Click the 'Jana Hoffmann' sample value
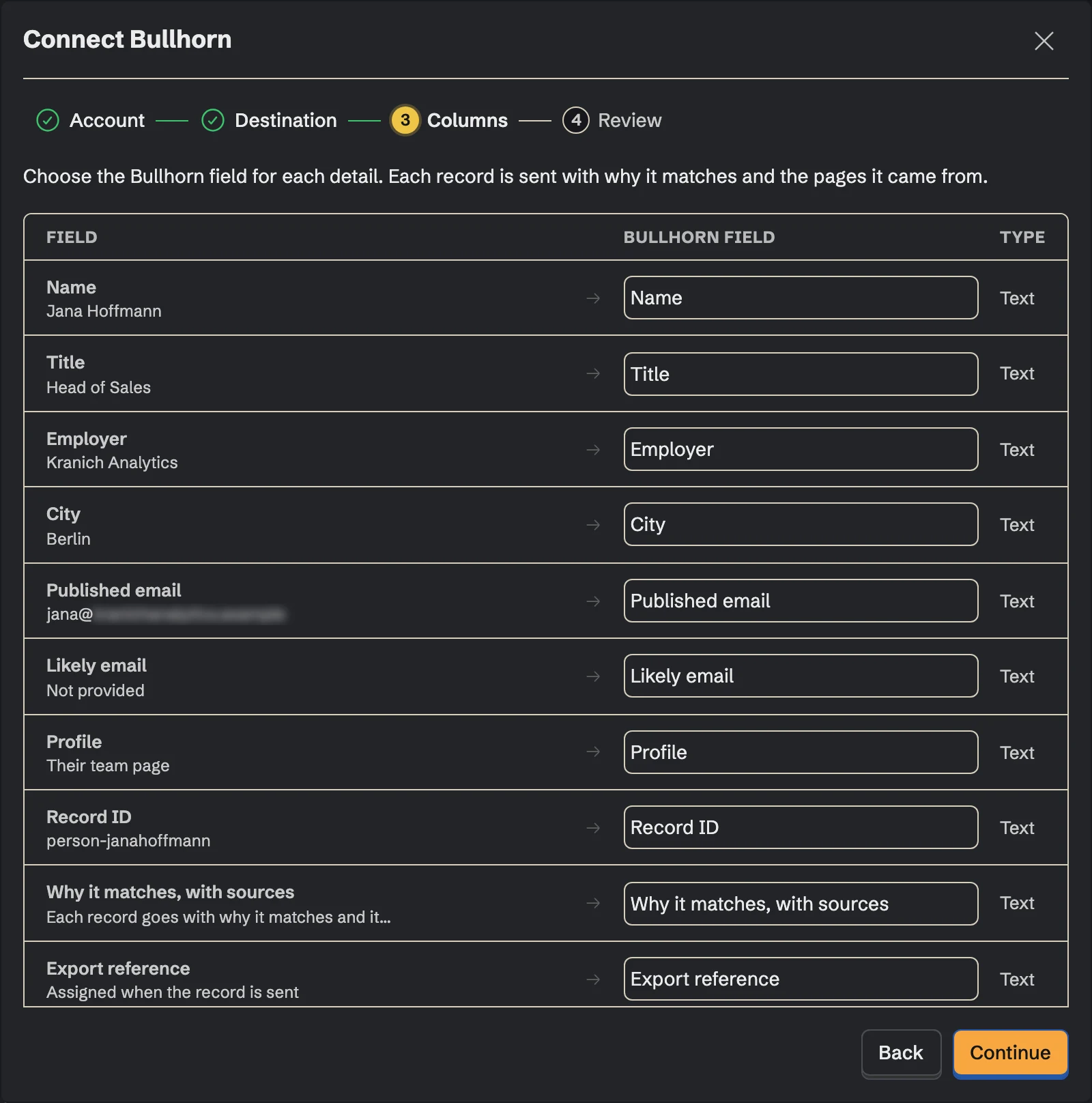The image size is (1092, 1103). pyautogui.click(x=104, y=311)
